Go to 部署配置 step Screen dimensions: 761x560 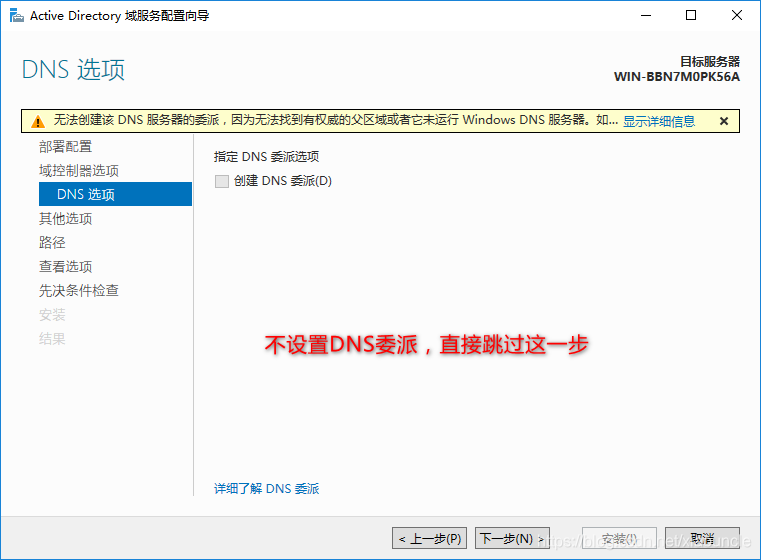[x=66, y=147]
